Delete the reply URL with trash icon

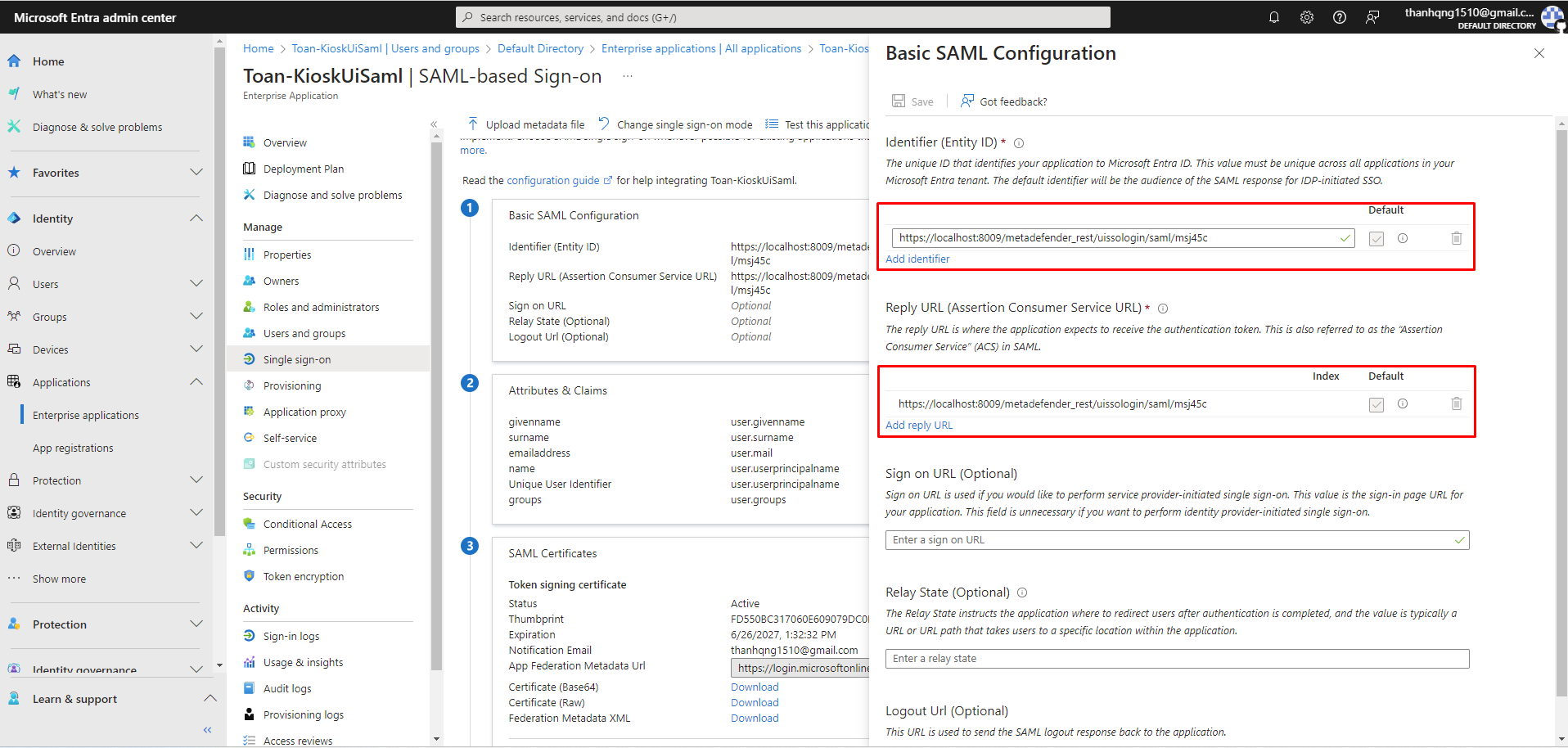tap(1457, 403)
